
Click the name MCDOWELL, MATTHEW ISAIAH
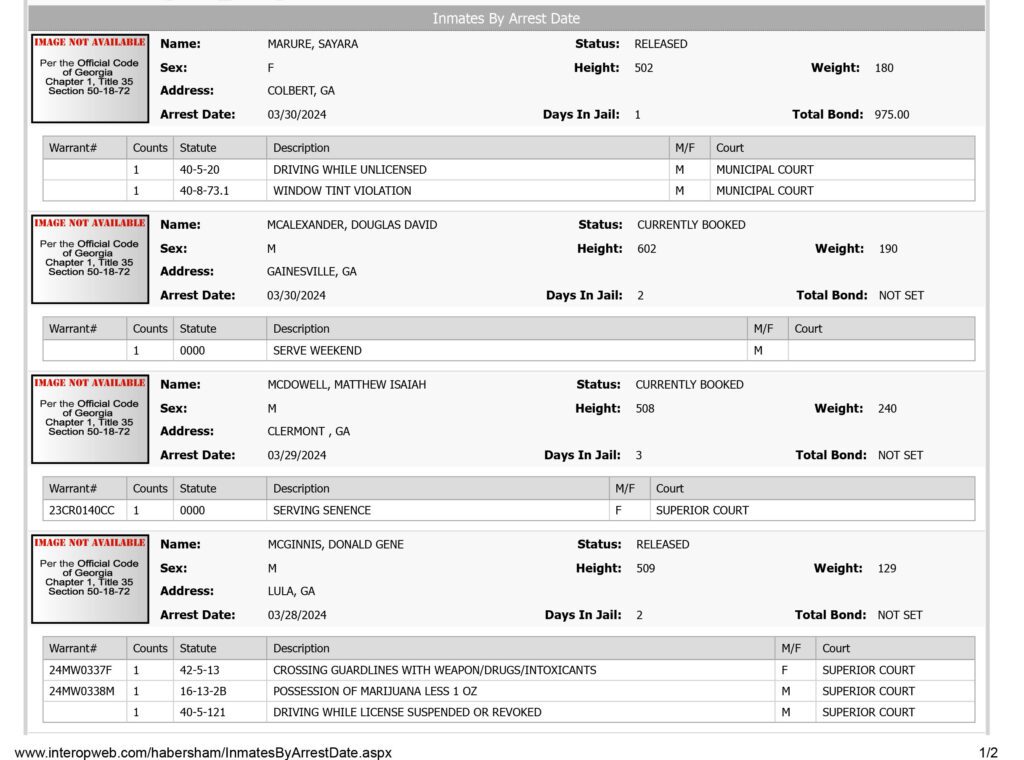pos(346,385)
